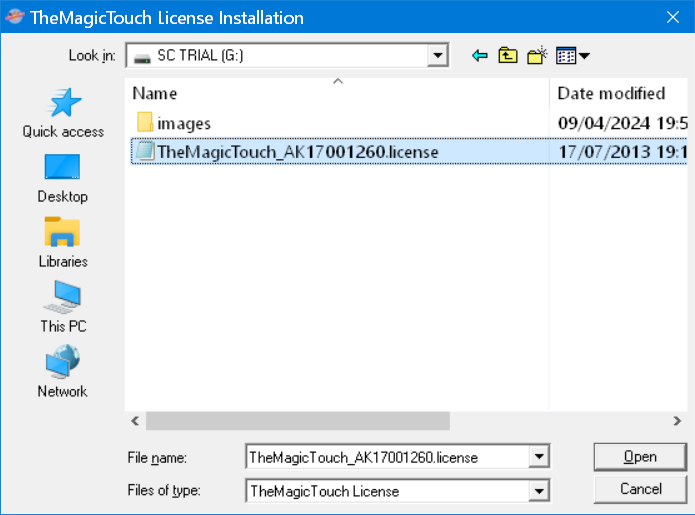
Task: Click the 09/04/2024 date of images
Action: click(622, 123)
